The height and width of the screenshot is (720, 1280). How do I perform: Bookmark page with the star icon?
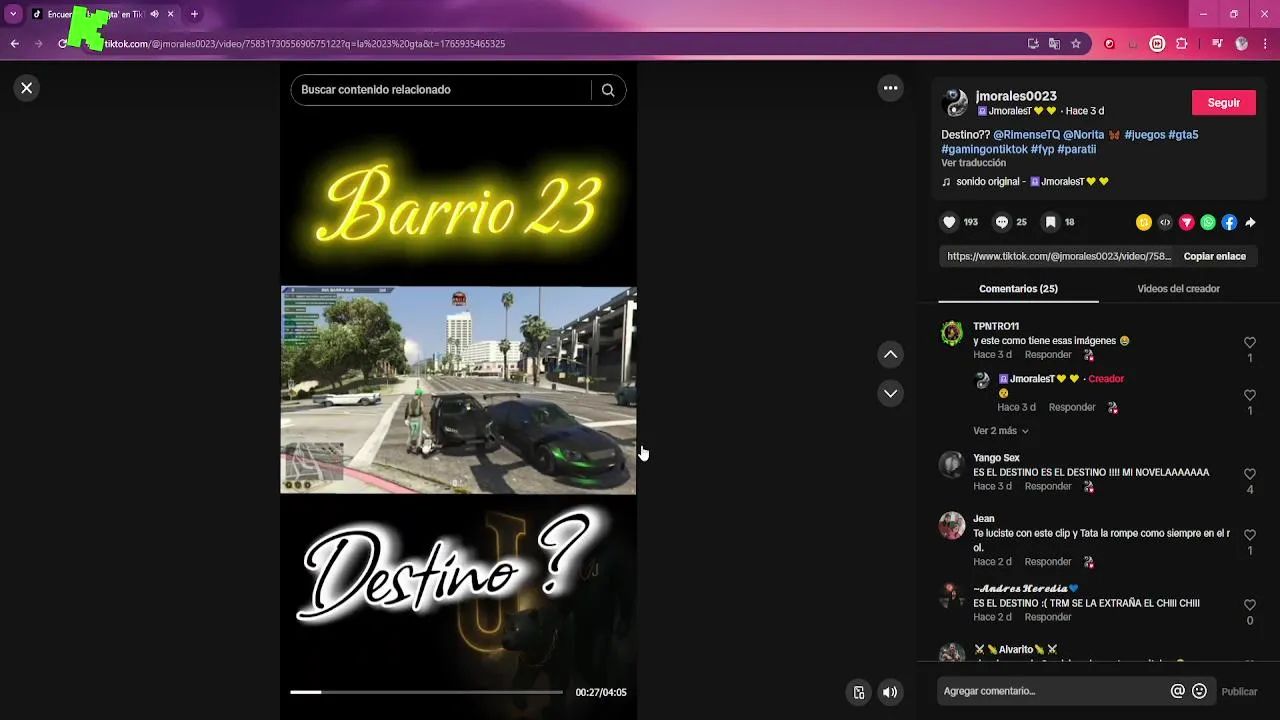1076,44
